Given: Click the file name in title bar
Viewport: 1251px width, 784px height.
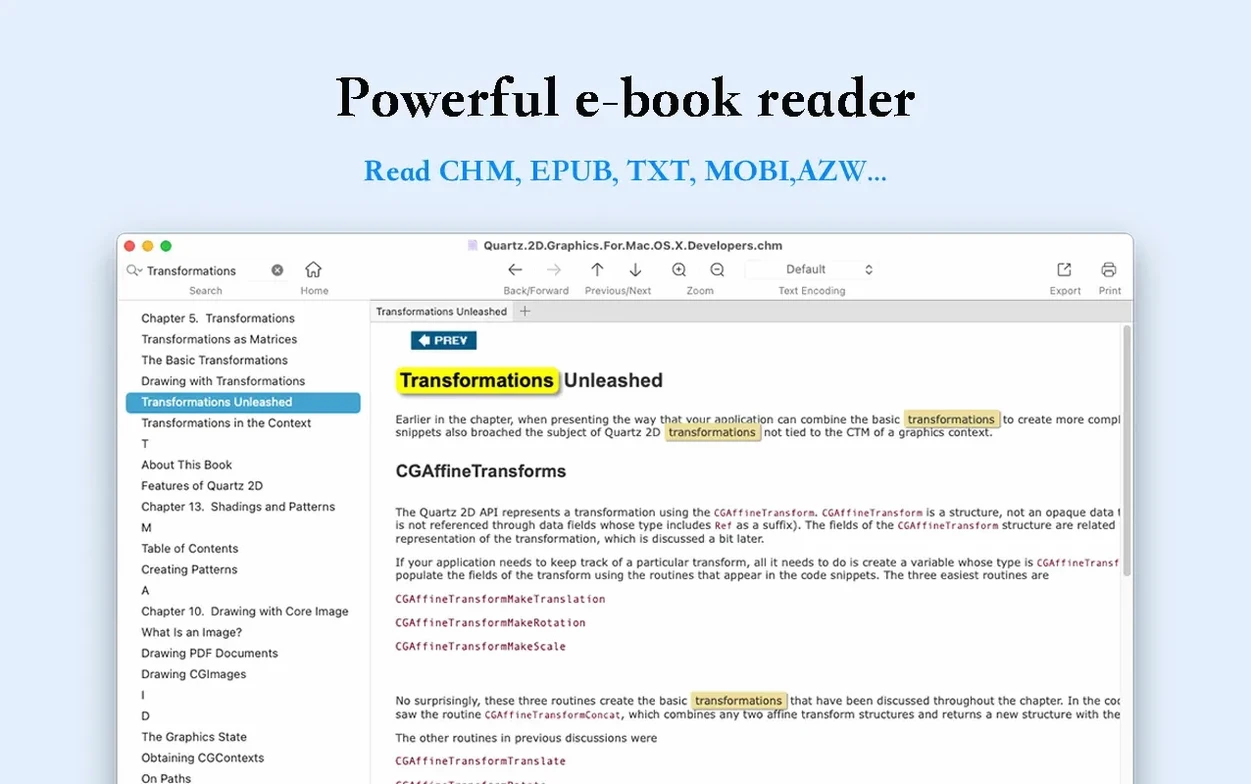Looking at the screenshot, I should pyautogui.click(x=633, y=246).
